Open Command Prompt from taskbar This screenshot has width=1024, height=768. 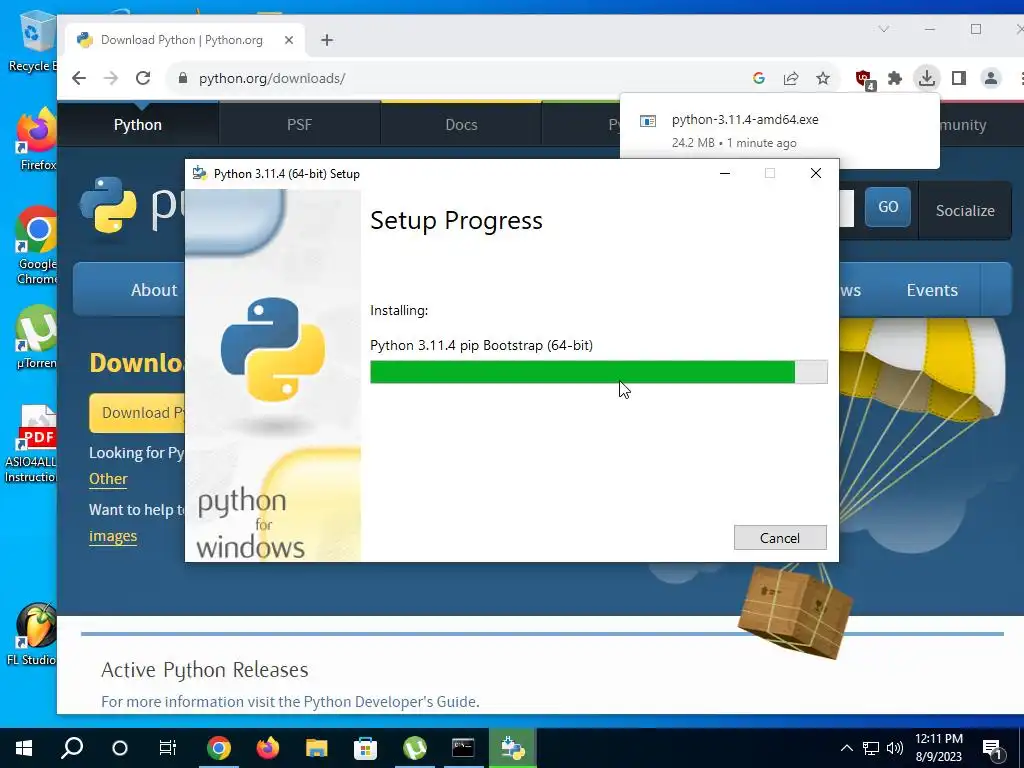pyautogui.click(x=463, y=748)
